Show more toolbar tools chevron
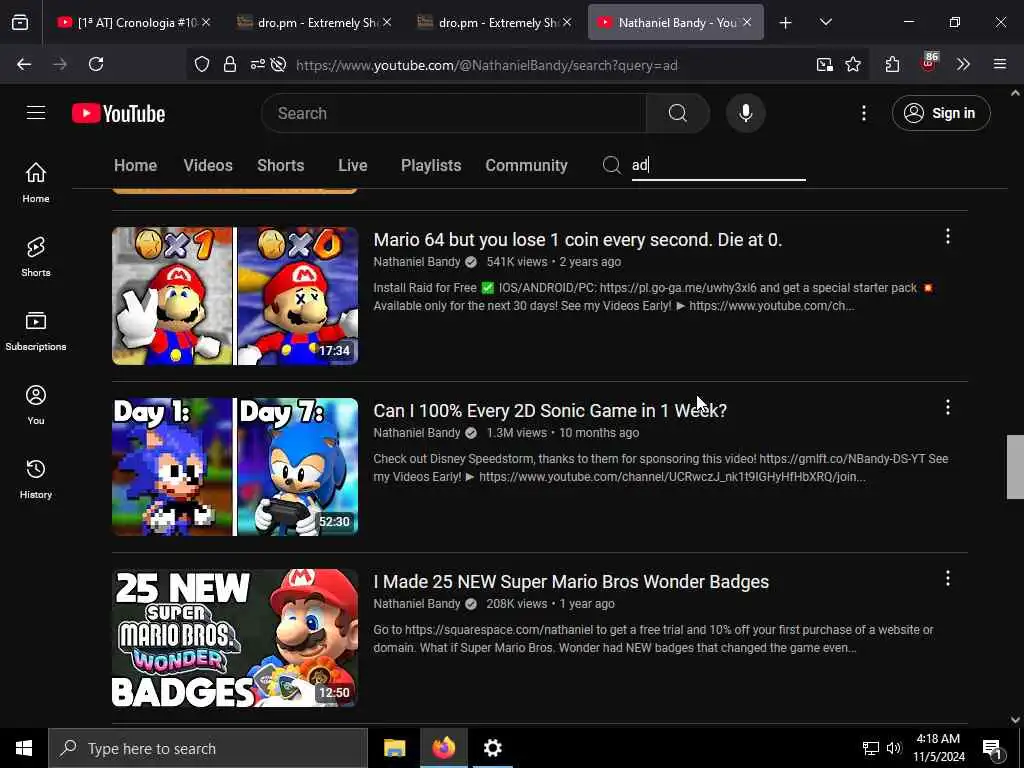The width and height of the screenshot is (1024, 768). (963, 64)
